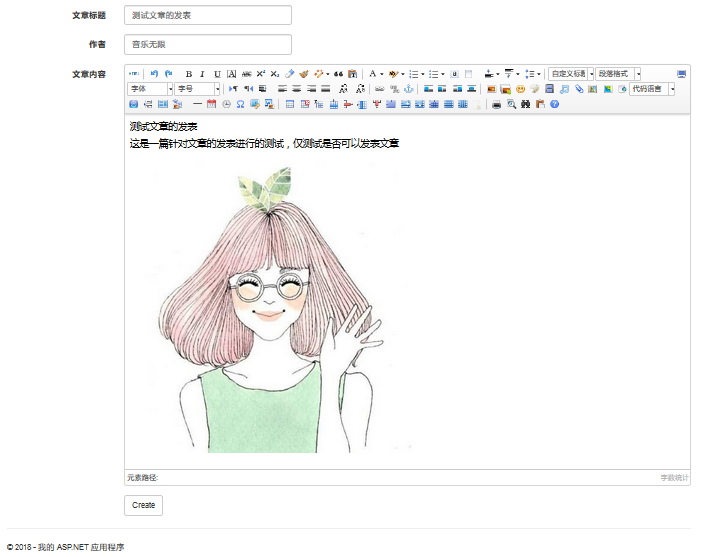Toggle bold formatting
This screenshot has width=722, height=557.
188,74
